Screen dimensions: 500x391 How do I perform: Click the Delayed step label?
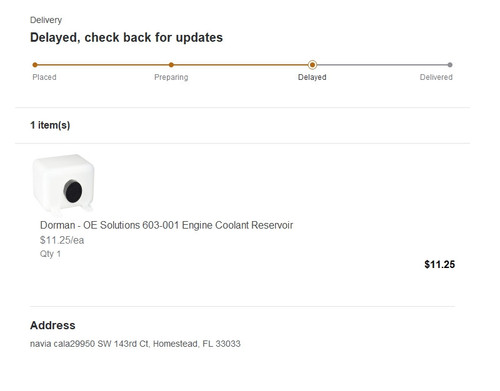click(x=312, y=77)
